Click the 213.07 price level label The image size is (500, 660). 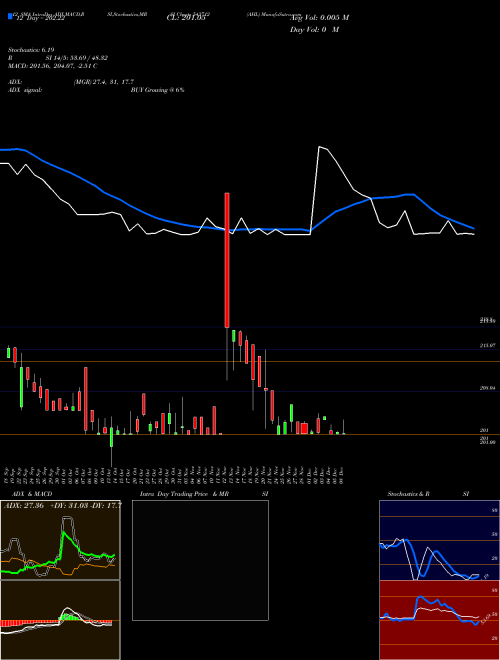pos(488,345)
